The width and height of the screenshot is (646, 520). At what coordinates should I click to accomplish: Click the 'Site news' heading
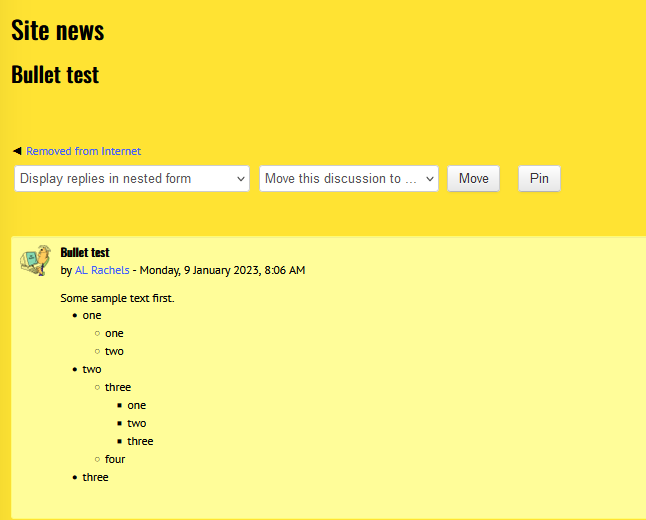pyautogui.click(x=58, y=30)
